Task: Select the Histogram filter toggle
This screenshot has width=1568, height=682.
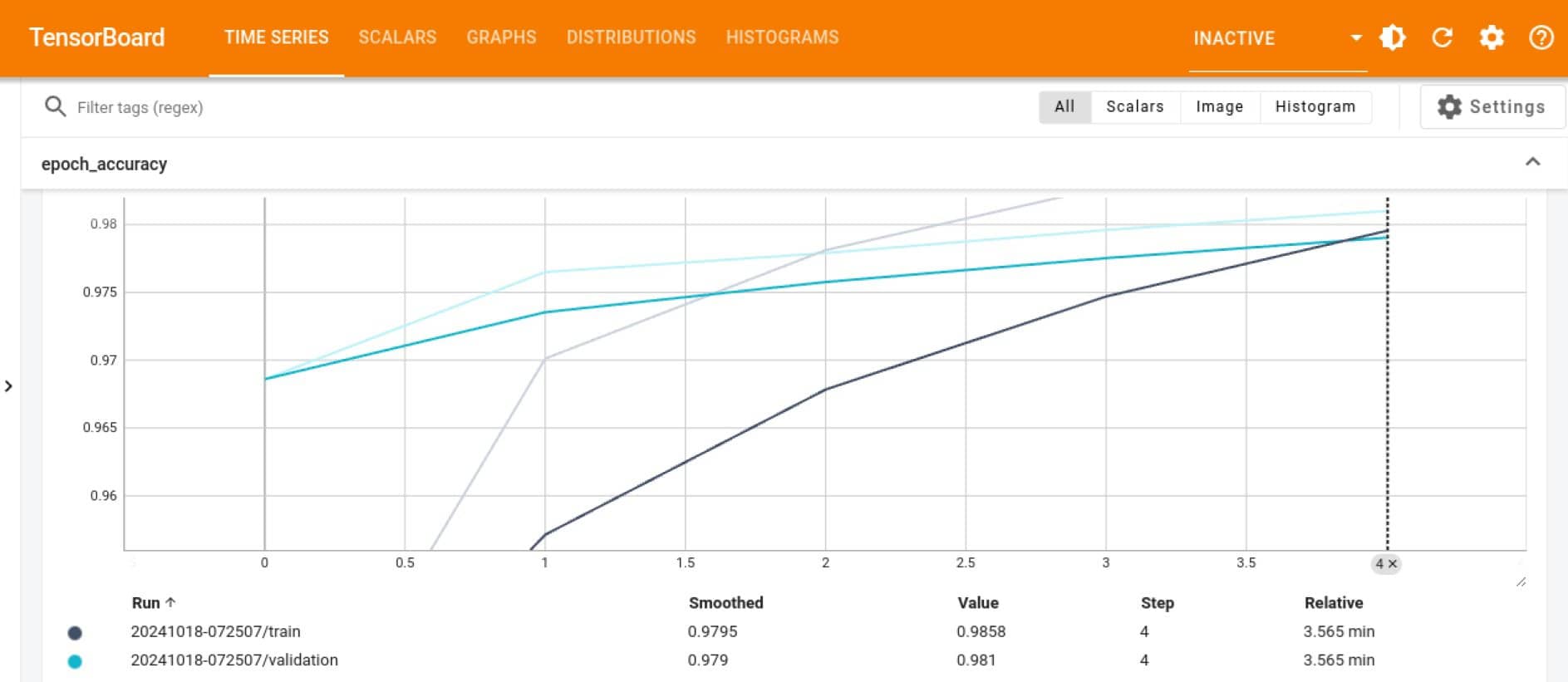Action: (x=1315, y=106)
